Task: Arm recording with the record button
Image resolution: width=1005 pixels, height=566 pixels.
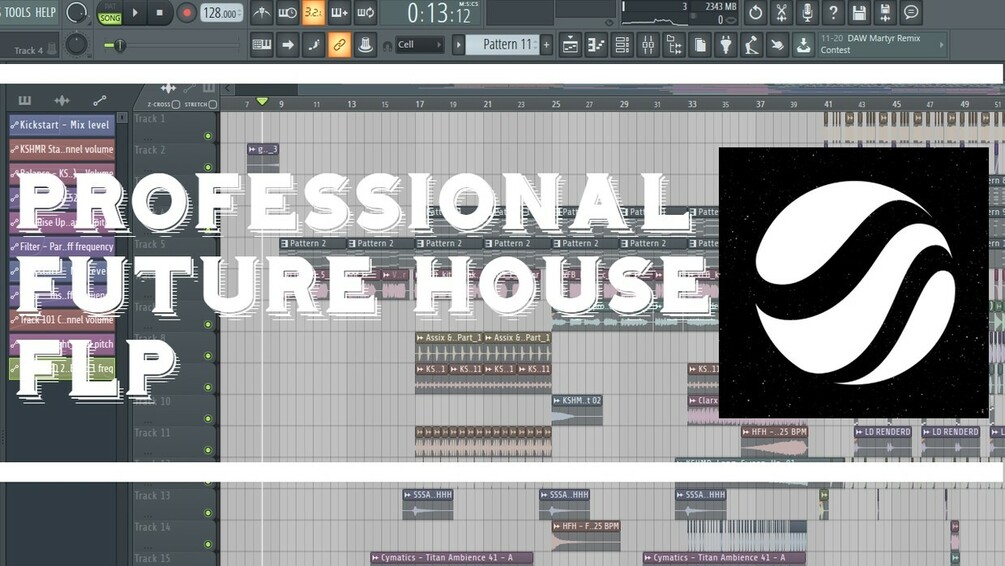Action: tap(187, 12)
